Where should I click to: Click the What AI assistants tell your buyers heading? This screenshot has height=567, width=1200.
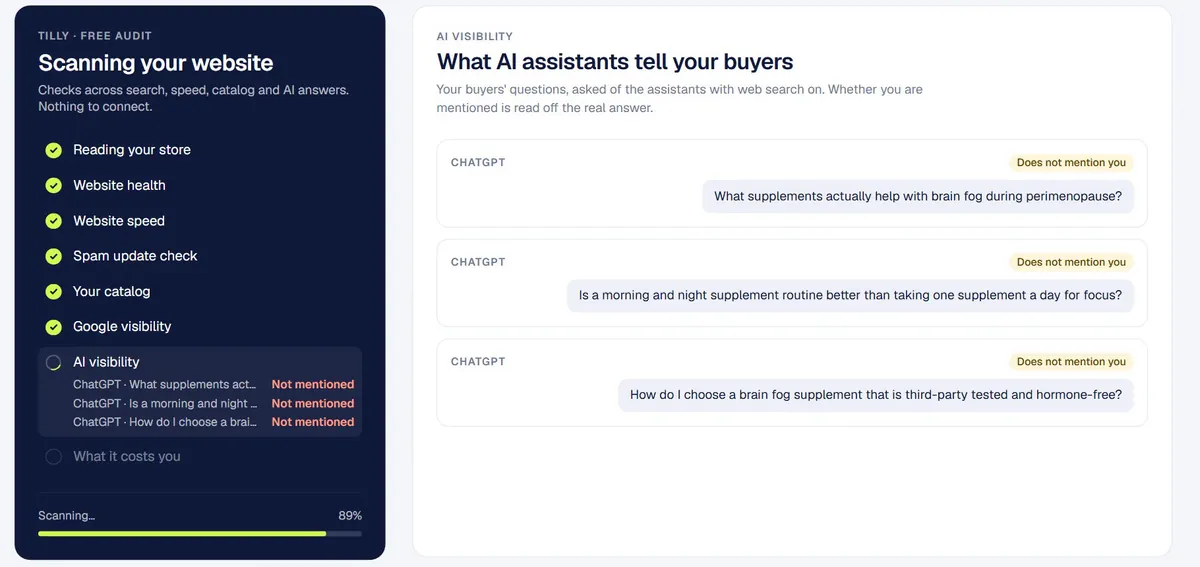point(615,62)
